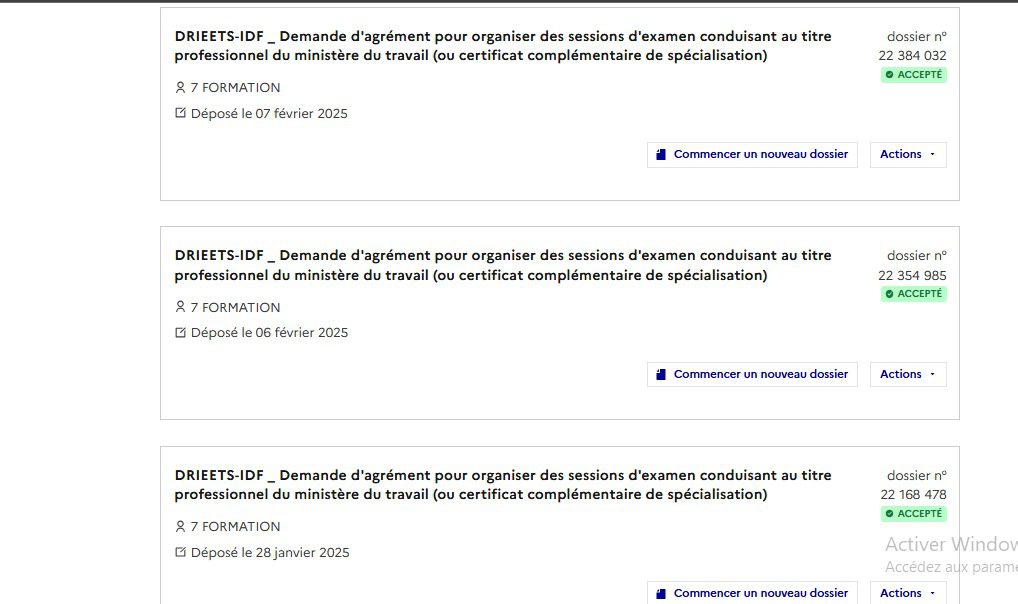The width and height of the screenshot is (1018, 604).
Task: Start new dossier from dossier 22 354 985 card
Action: click(752, 374)
